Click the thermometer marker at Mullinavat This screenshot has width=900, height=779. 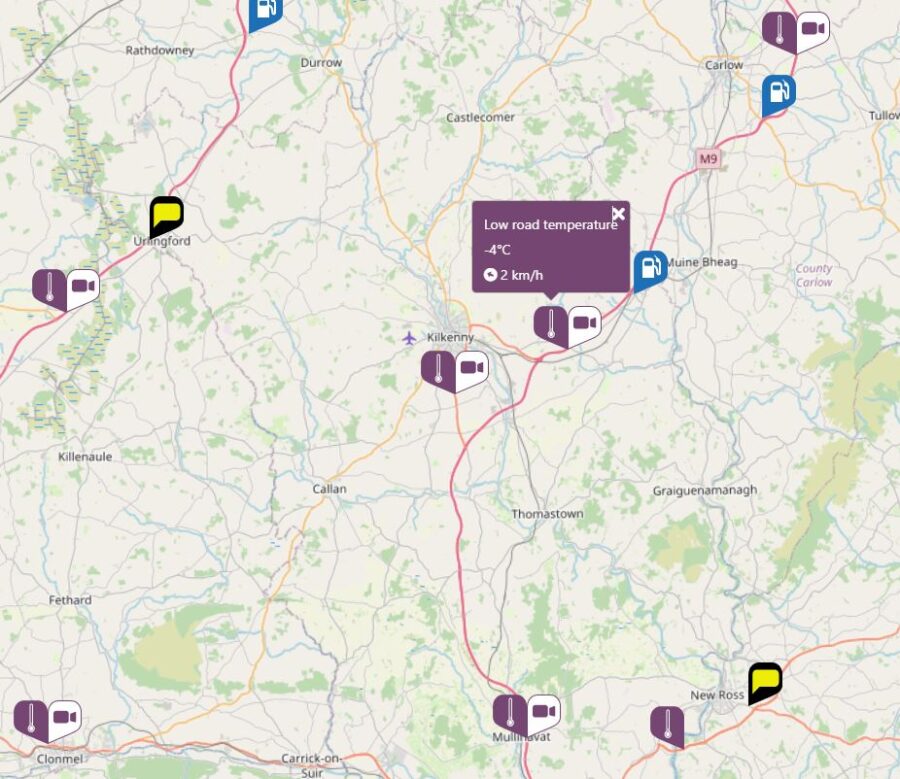(x=510, y=715)
